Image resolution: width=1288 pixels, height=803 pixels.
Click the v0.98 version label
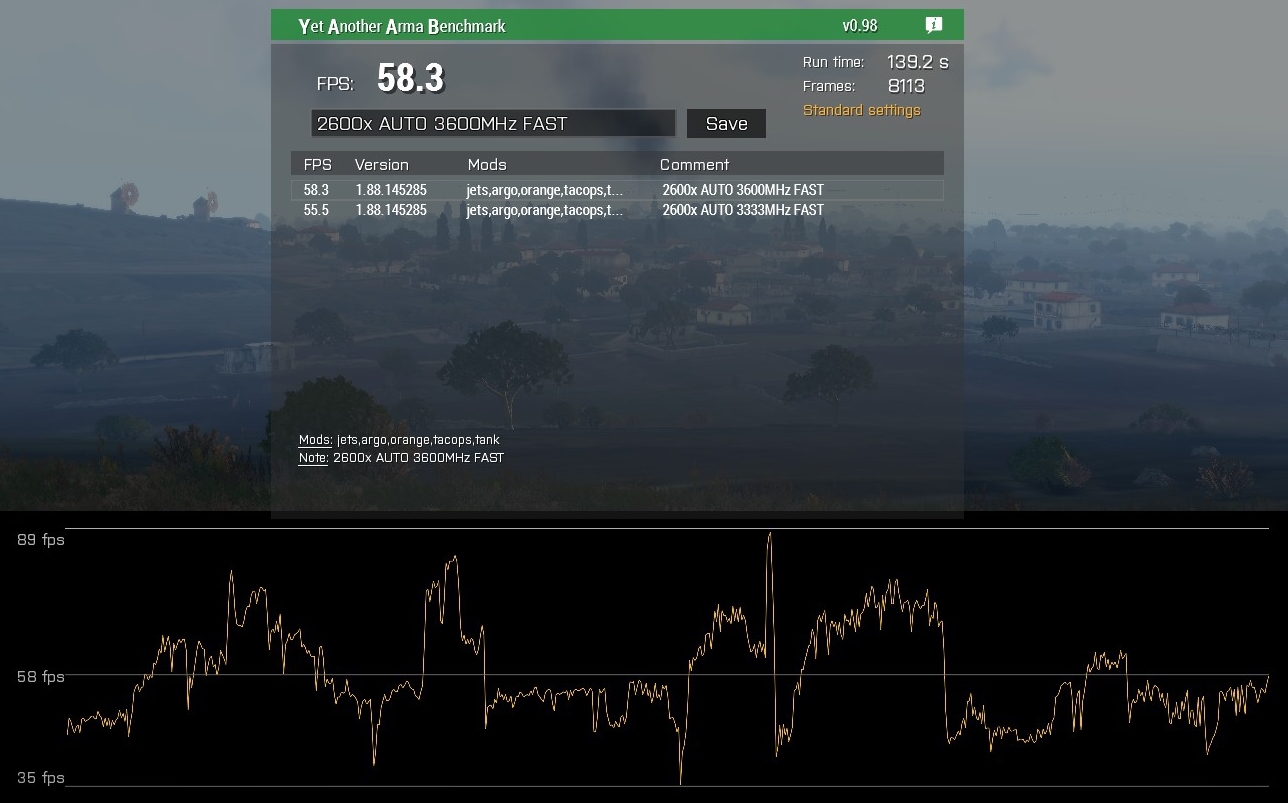click(860, 26)
